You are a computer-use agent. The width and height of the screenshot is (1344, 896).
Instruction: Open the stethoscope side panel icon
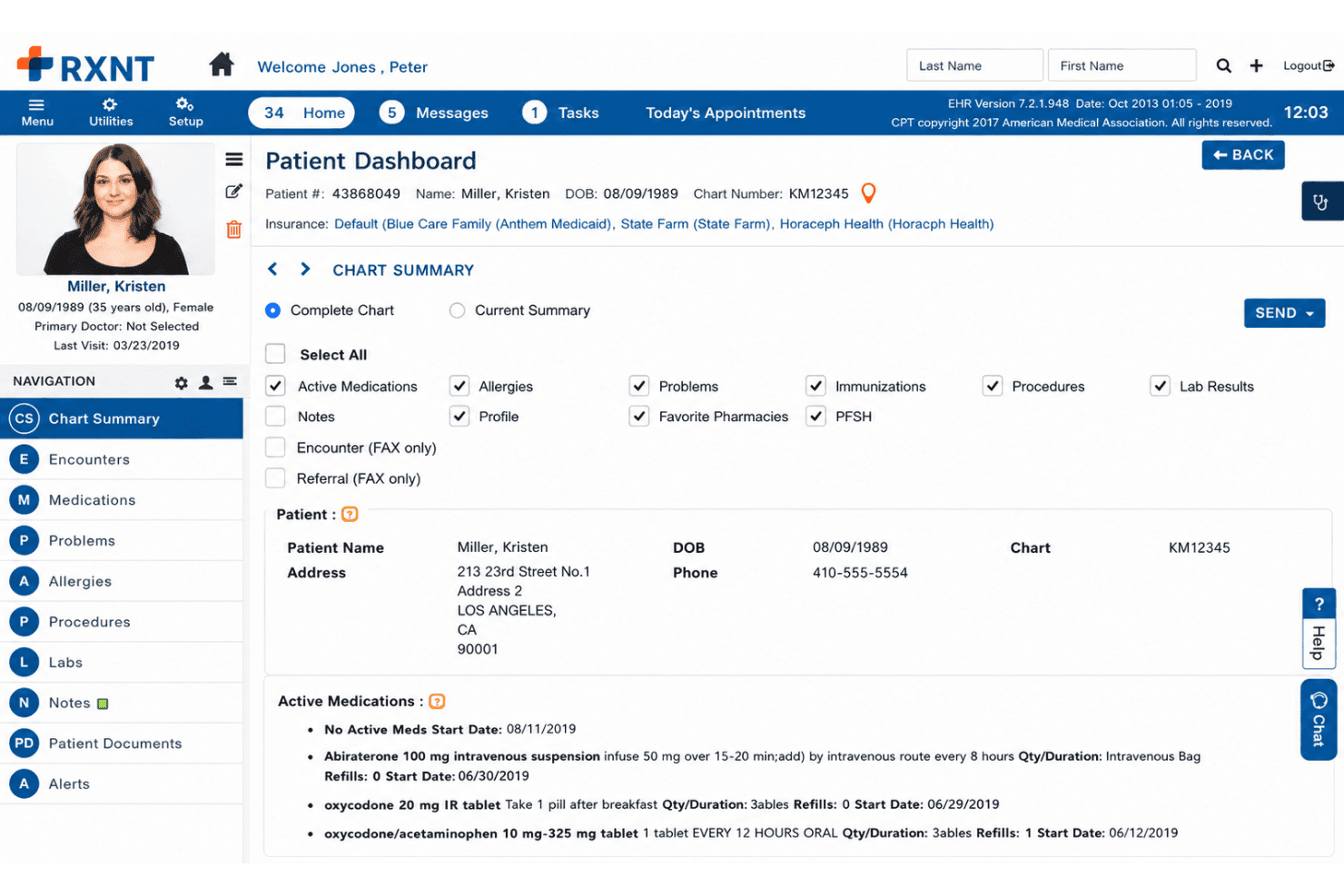(1321, 202)
